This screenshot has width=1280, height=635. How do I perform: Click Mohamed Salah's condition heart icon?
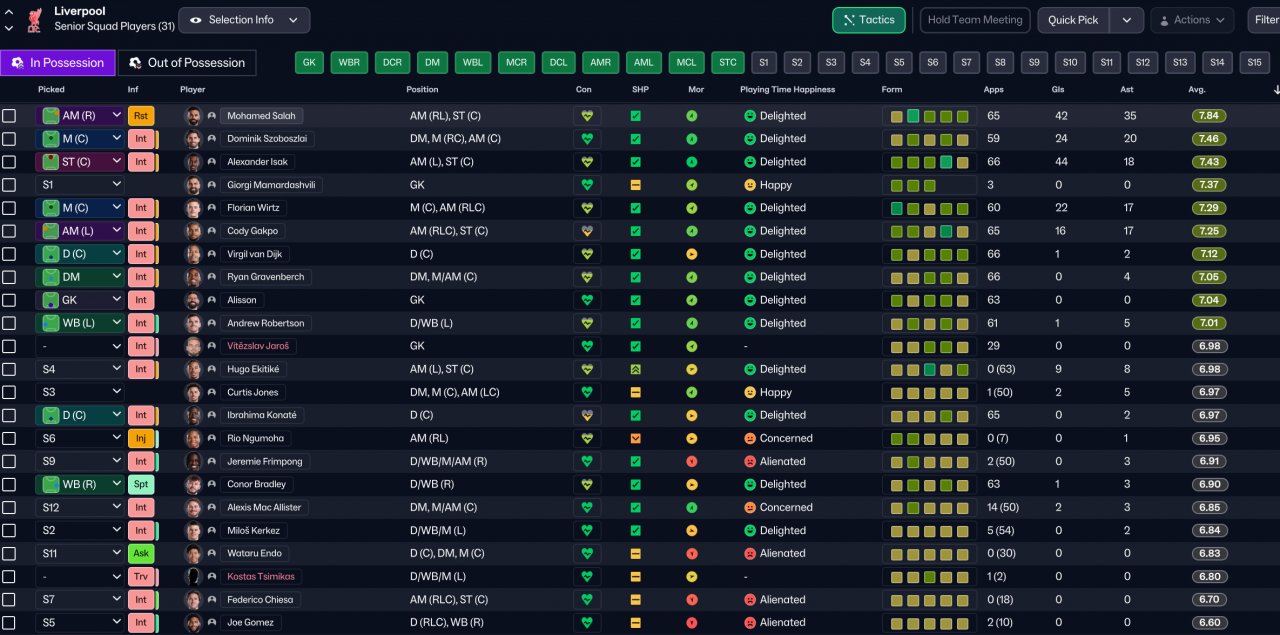pyautogui.click(x=587, y=116)
